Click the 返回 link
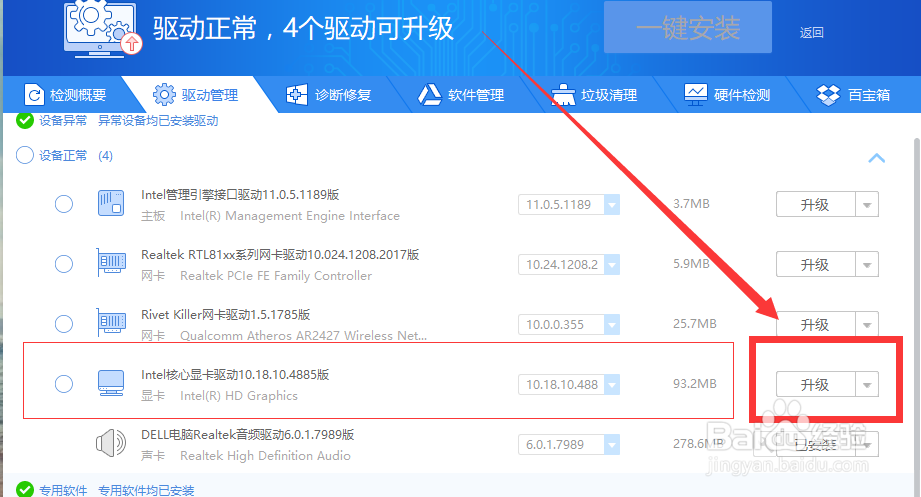 (811, 33)
